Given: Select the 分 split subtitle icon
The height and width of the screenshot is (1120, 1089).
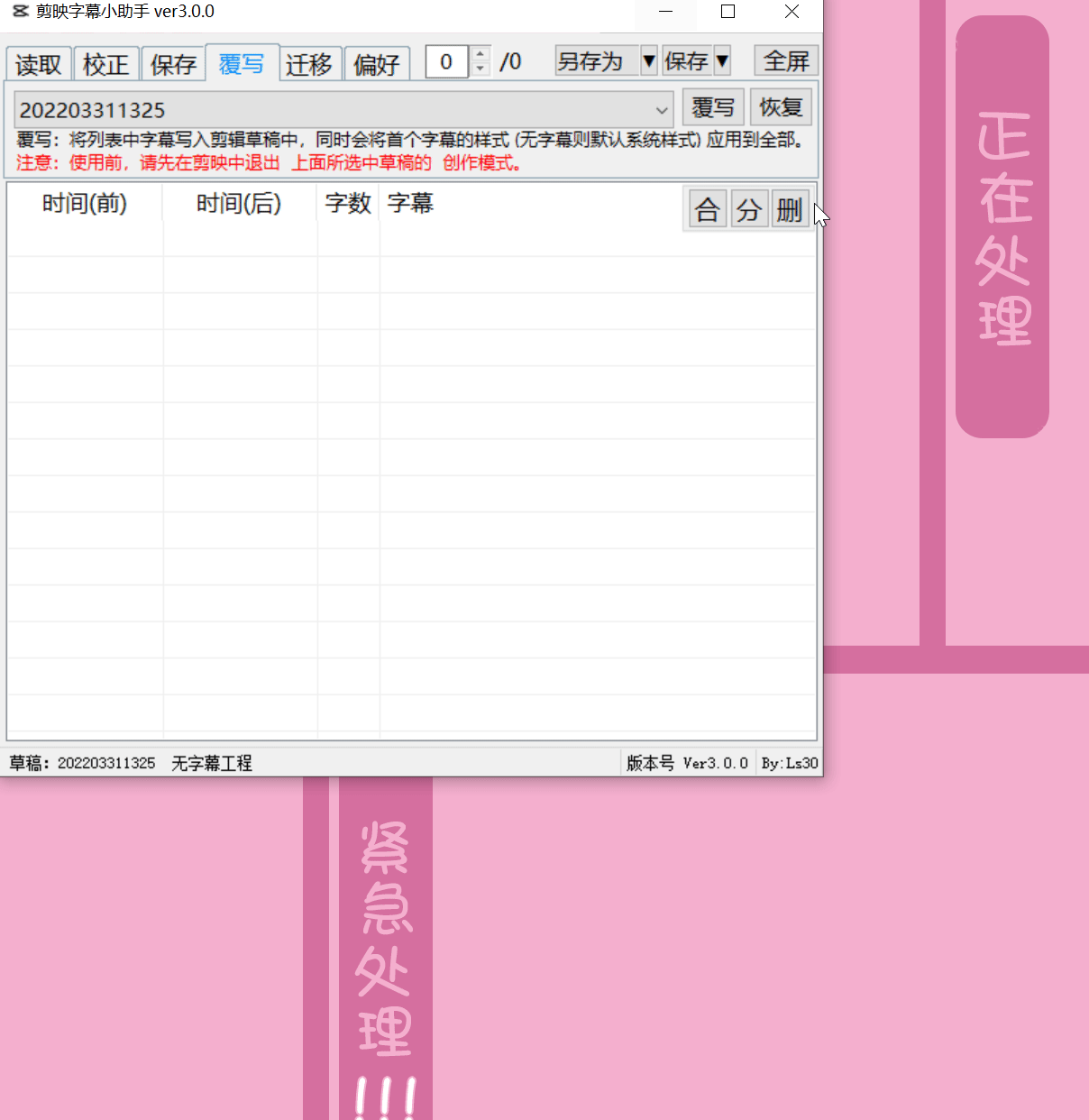Looking at the screenshot, I should 748,208.
